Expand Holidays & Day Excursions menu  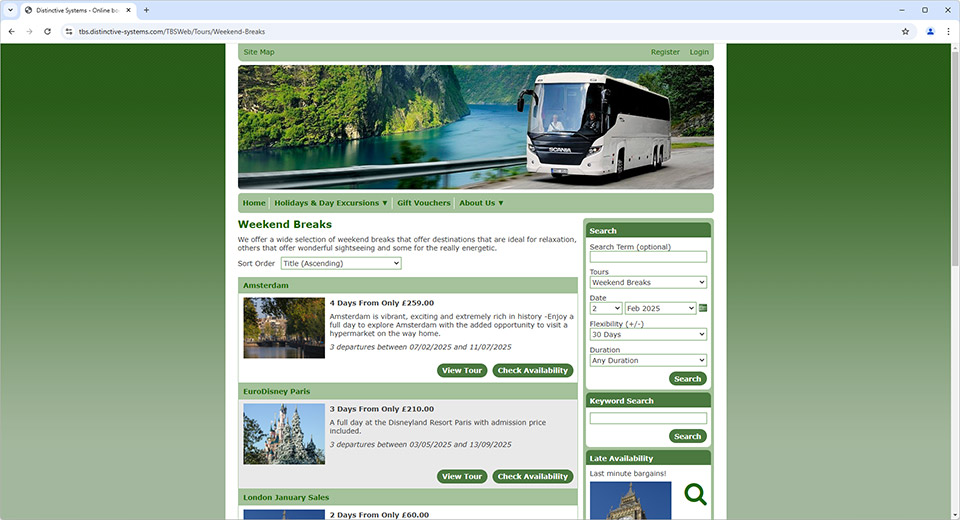pyautogui.click(x=331, y=203)
